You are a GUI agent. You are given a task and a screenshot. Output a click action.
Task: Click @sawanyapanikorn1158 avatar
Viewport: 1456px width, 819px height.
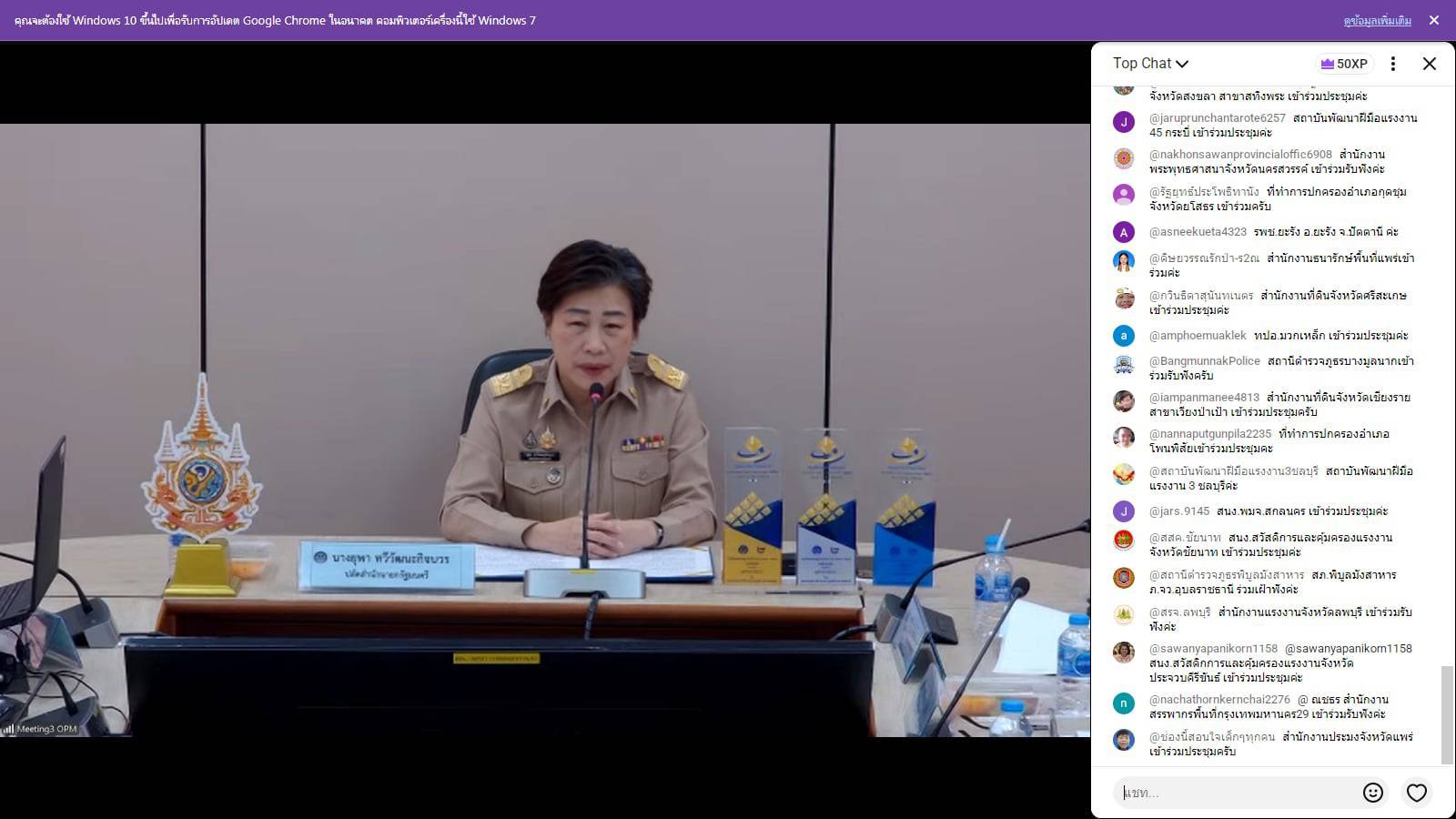click(1124, 652)
